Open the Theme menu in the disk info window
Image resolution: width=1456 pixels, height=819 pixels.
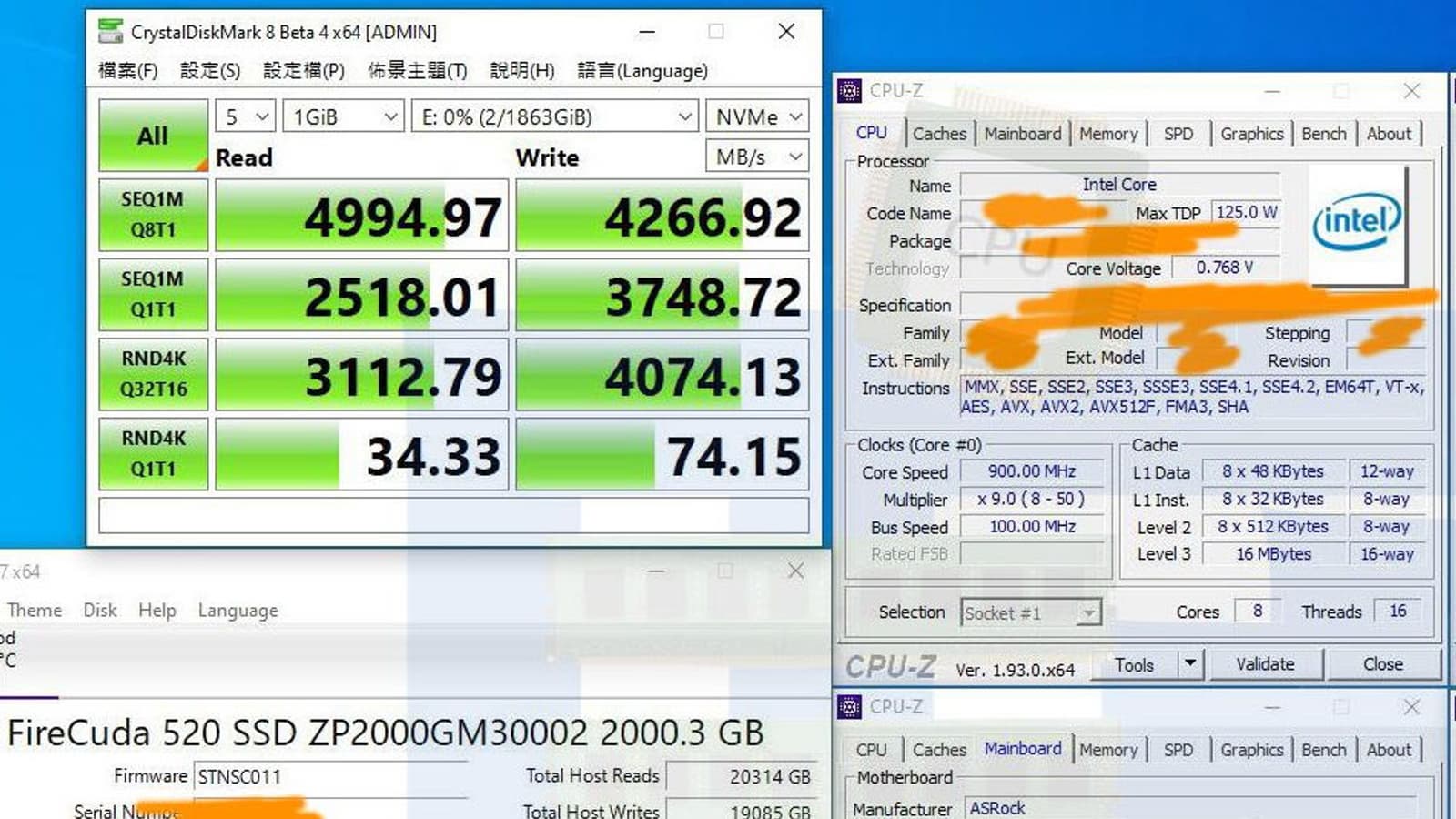pyautogui.click(x=35, y=610)
